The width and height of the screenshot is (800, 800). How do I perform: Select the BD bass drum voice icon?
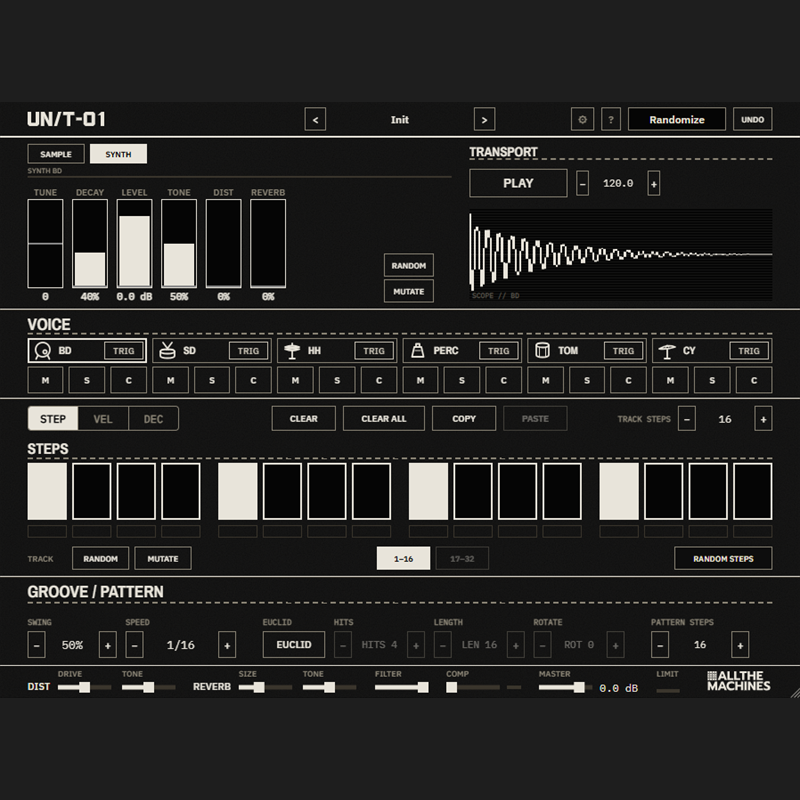click(x=42, y=351)
